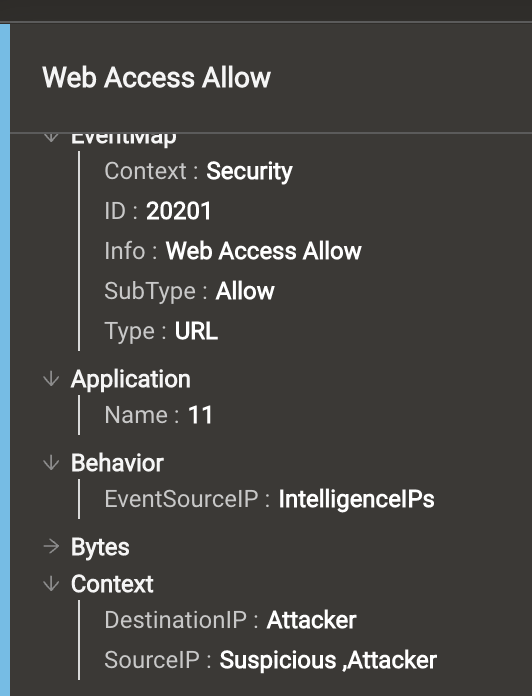Click the Application Name value 11
This screenshot has height=696, width=532.
(200, 415)
